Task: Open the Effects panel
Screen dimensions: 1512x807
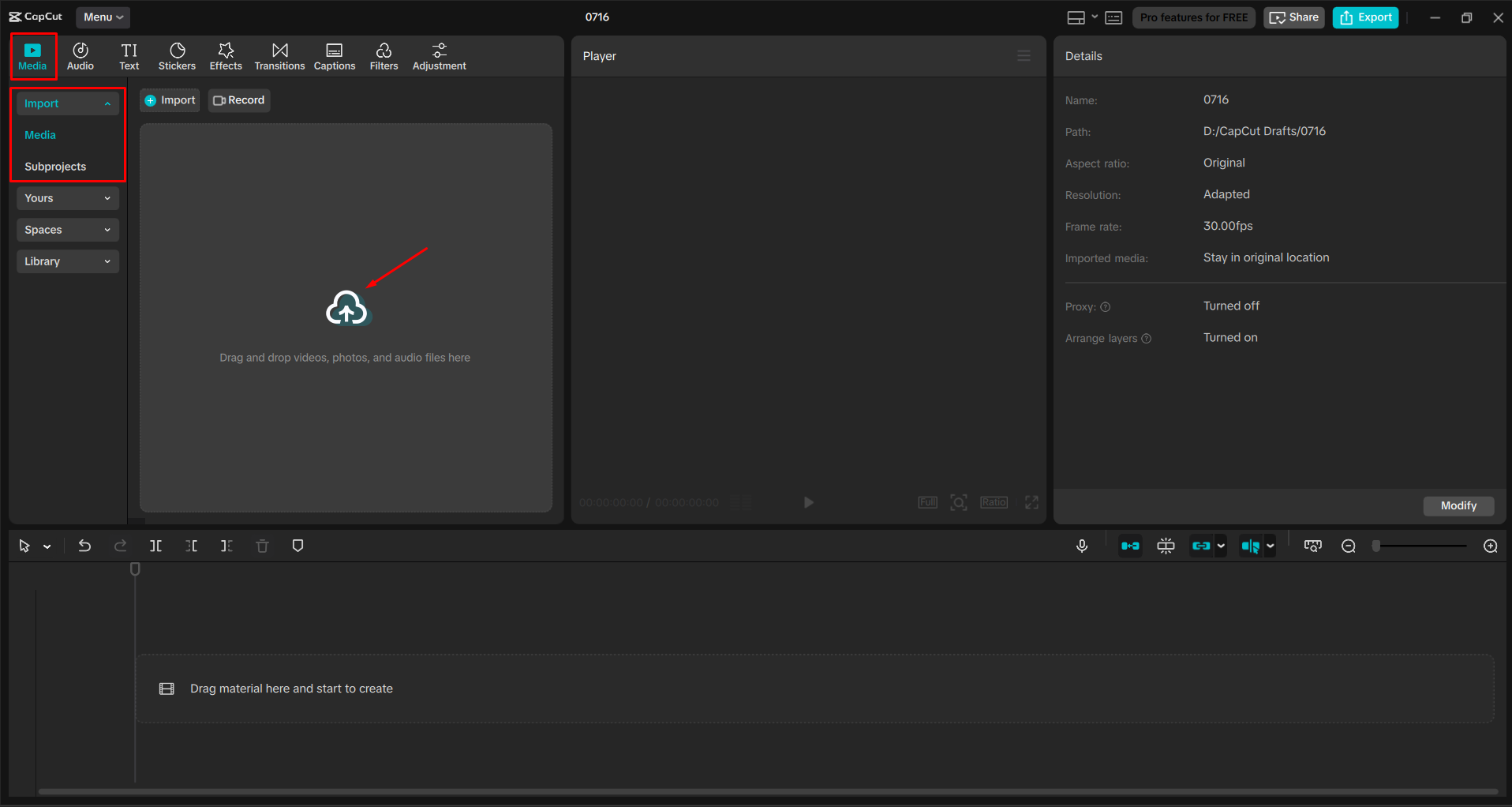Action: (x=226, y=55)
